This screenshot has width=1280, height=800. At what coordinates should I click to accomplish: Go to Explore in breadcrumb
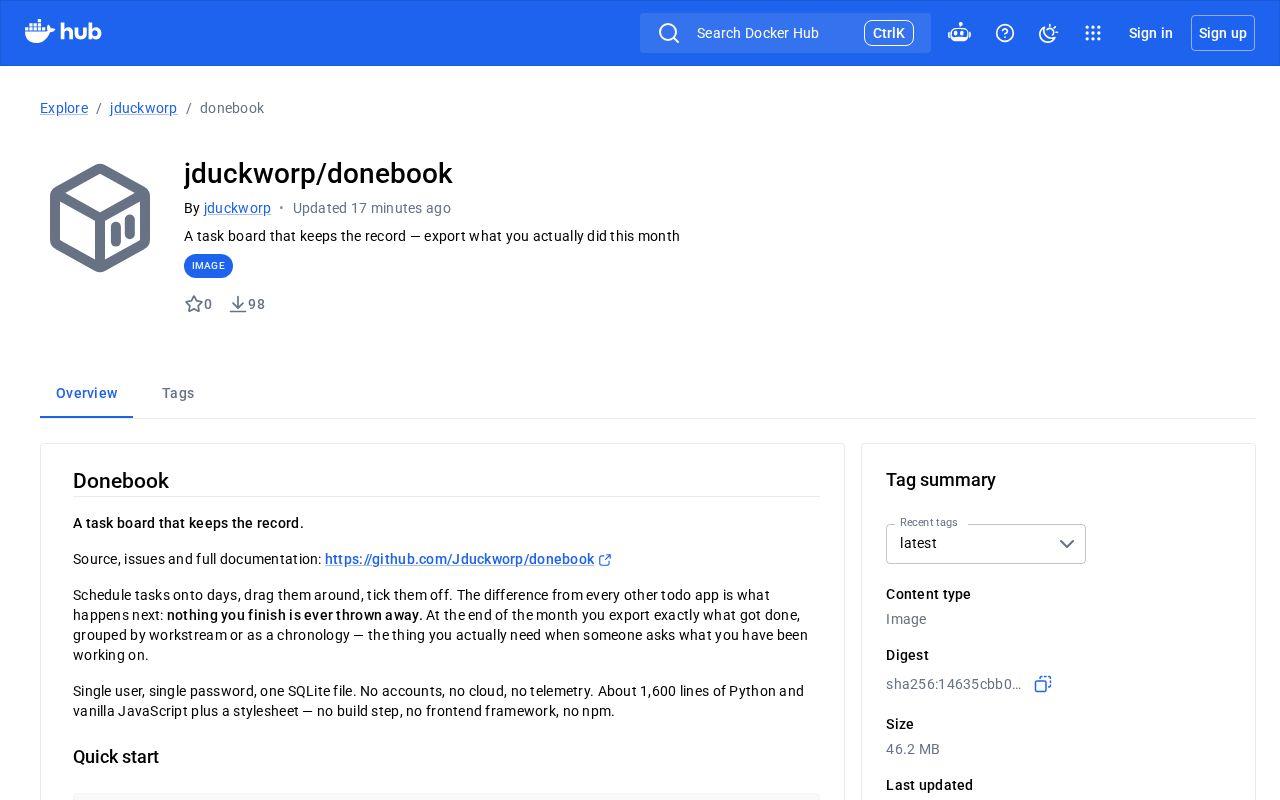click(x=64, y=108)
